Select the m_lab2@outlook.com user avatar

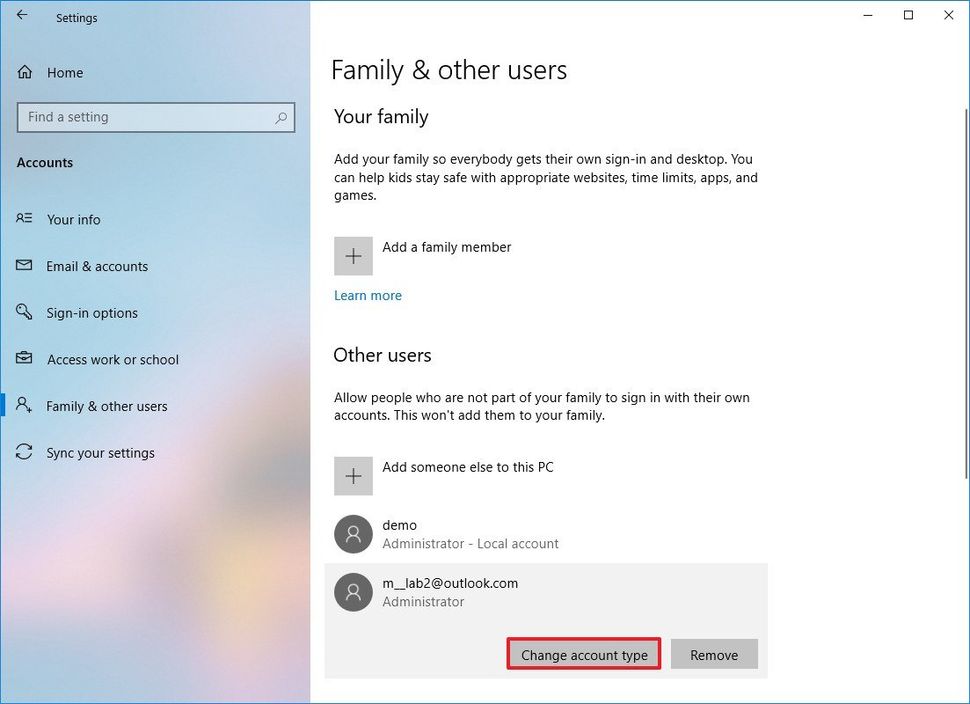coord(353,592)
